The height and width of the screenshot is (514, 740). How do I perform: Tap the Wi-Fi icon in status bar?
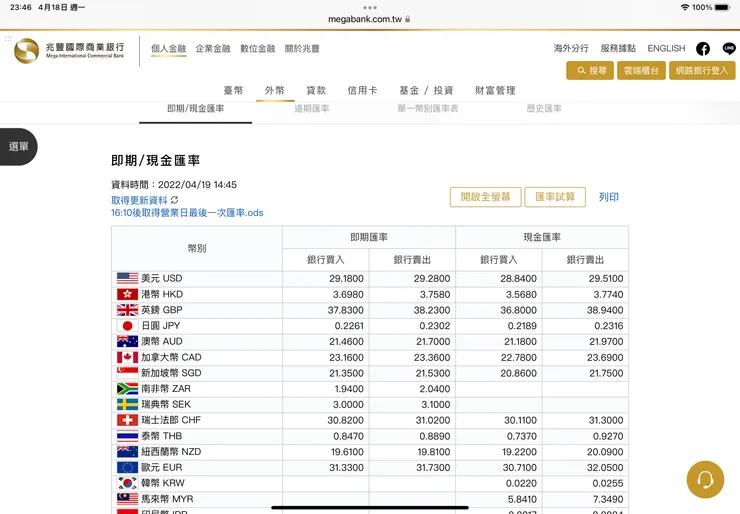[x=685, y=8]
